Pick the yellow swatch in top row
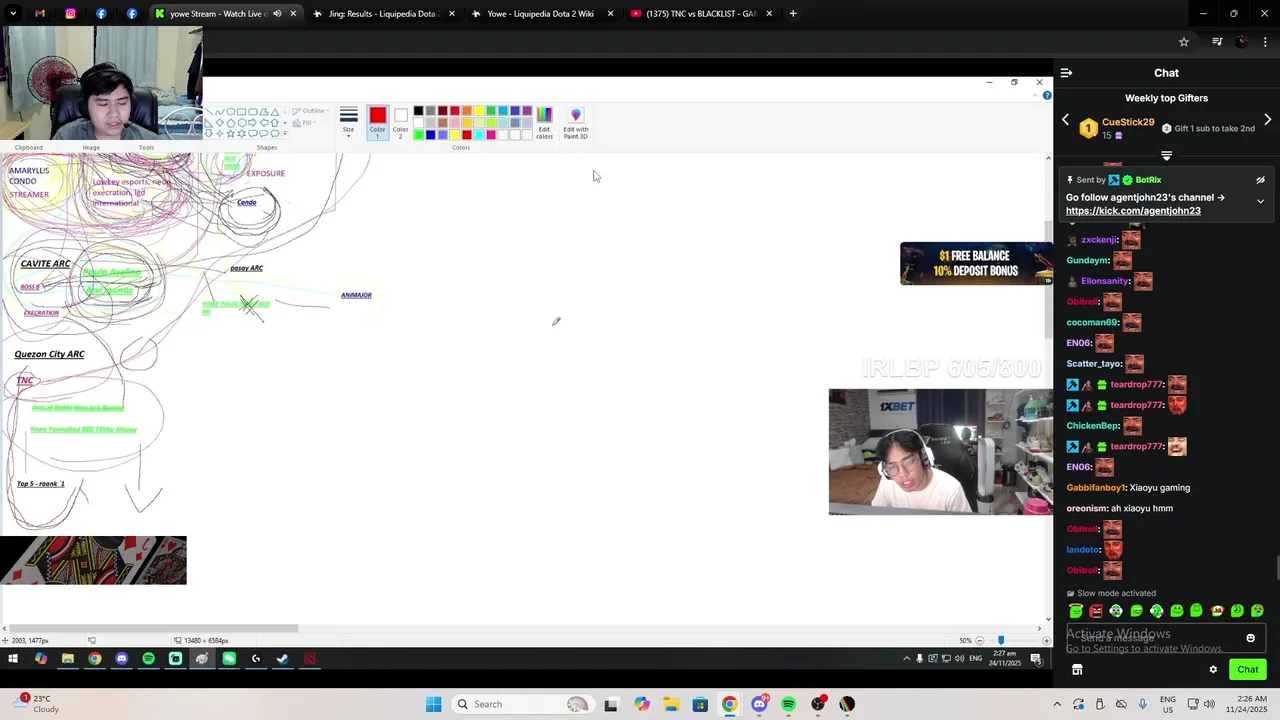 (479, 110)
